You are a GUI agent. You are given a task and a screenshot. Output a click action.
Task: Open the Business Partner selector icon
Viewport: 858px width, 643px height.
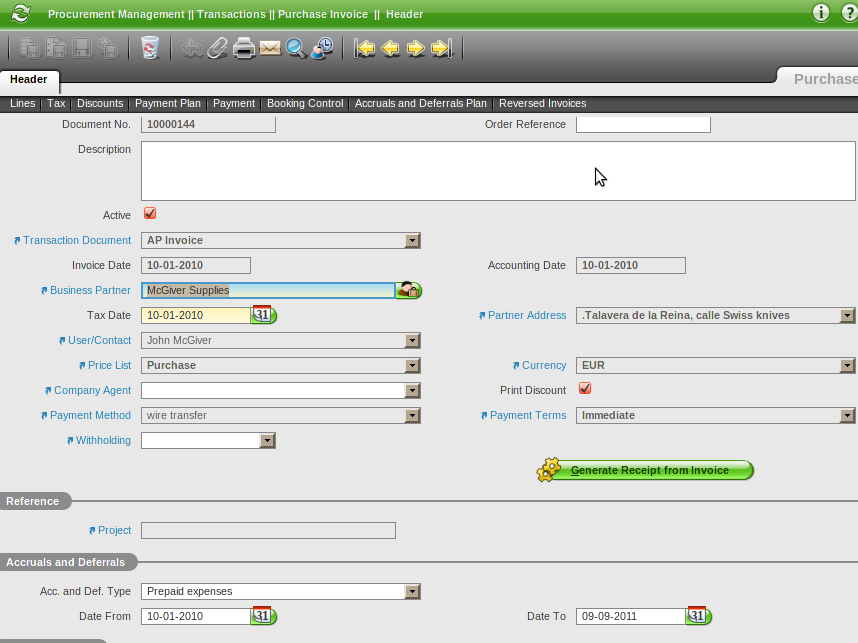pyautogui.click(x=408, y=290)
